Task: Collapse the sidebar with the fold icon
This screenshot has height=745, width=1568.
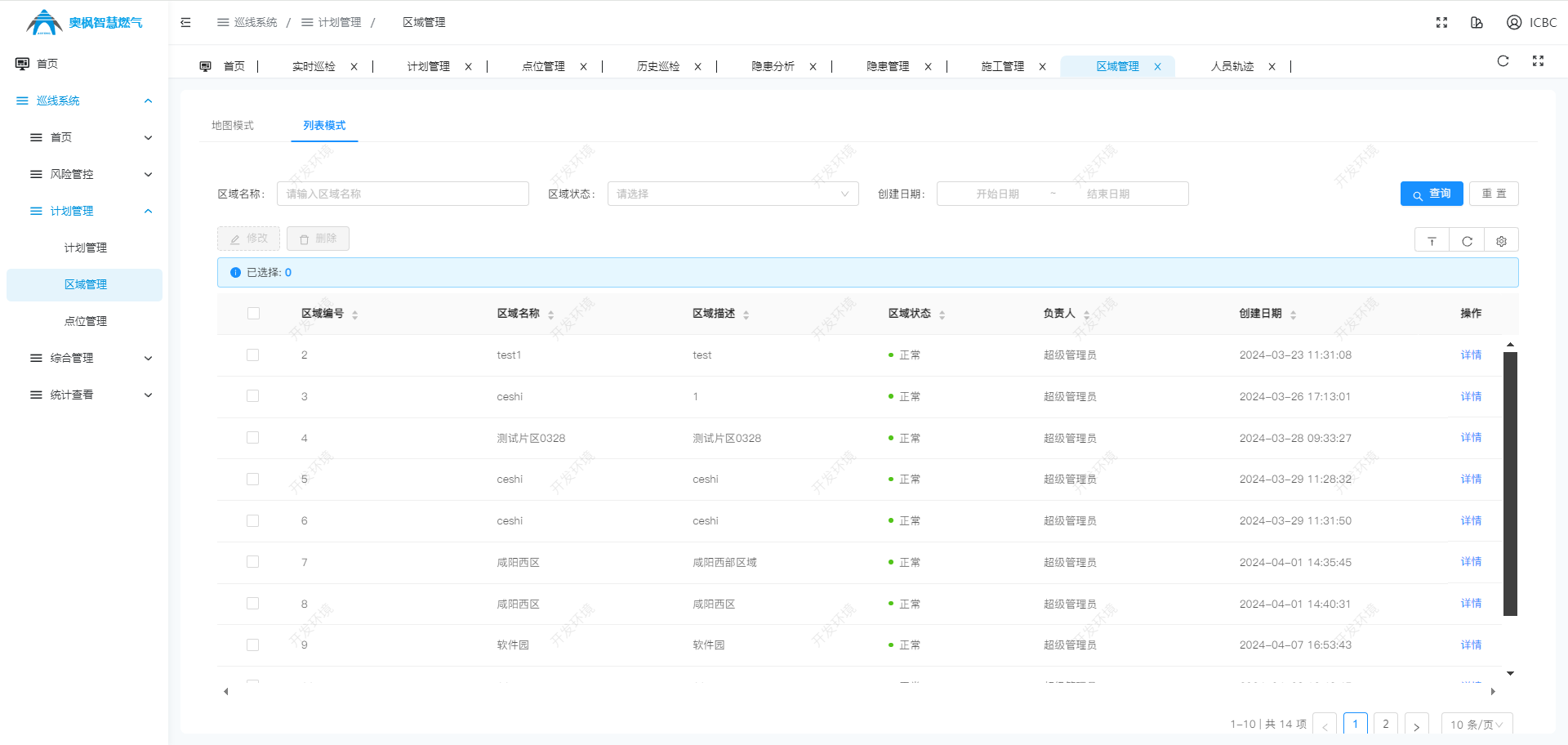Action: pos(185,23)
